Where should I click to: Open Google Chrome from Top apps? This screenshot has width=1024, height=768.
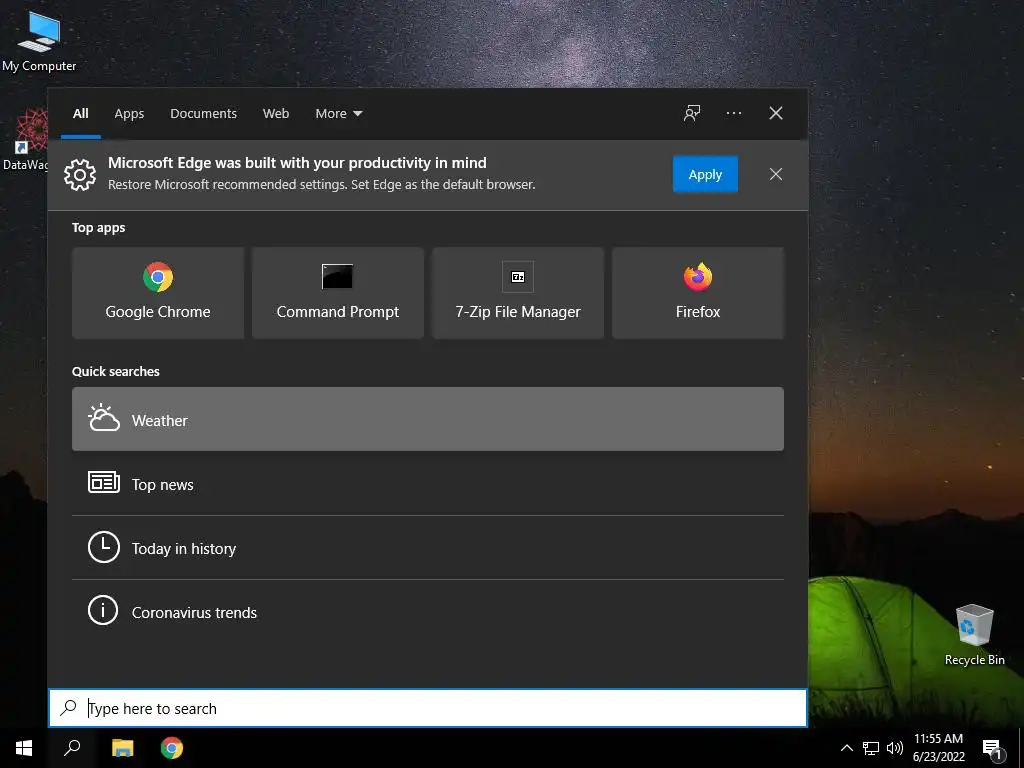pyautogui.click(x=158, y=293)
